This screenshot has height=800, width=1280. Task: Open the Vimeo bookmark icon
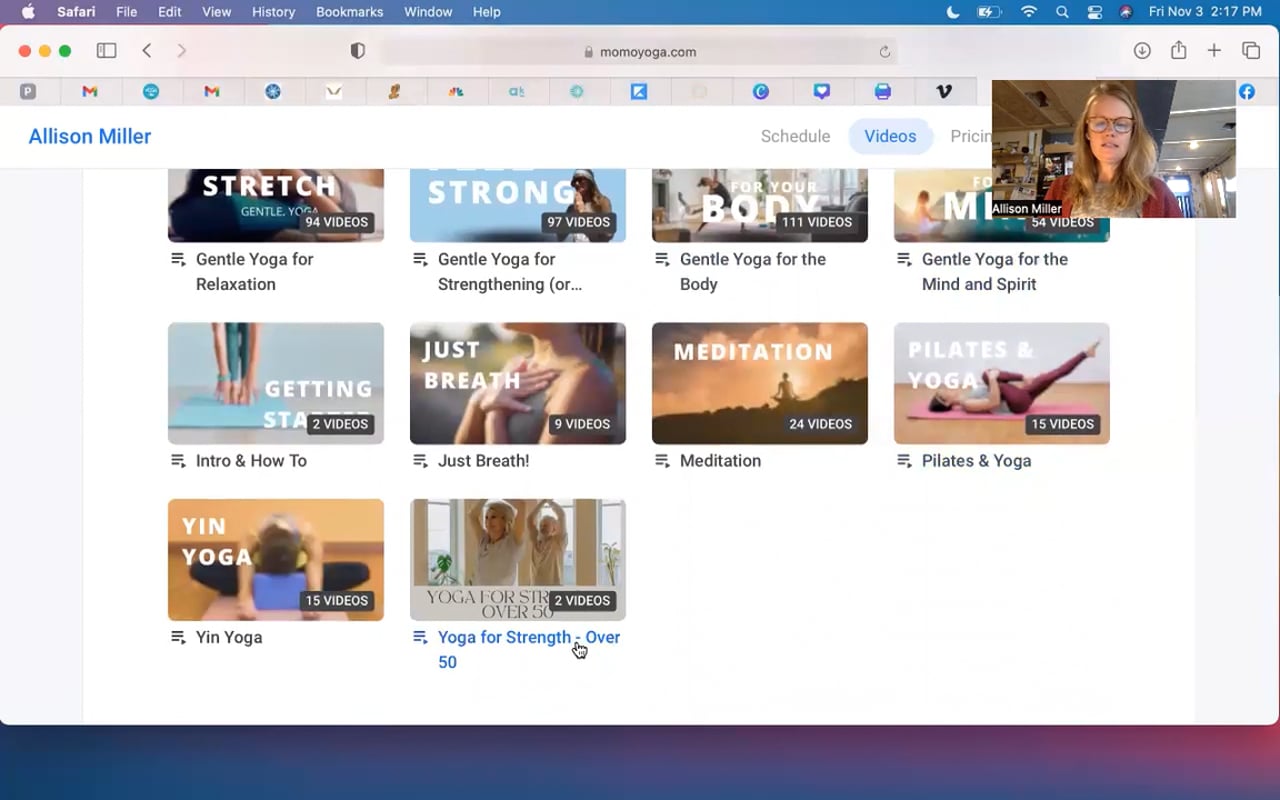click(943, 91)
